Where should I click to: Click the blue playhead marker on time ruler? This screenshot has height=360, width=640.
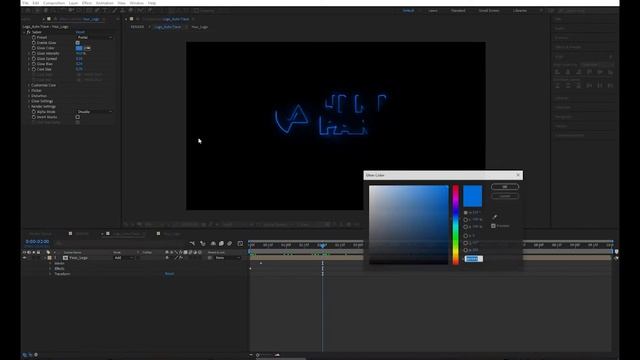click(x=322, y=245)
